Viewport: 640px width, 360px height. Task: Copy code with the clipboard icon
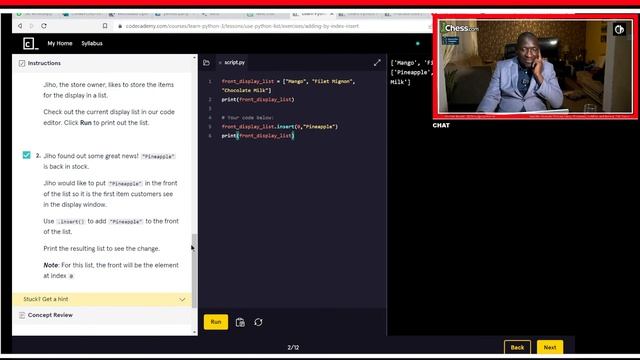240,322
